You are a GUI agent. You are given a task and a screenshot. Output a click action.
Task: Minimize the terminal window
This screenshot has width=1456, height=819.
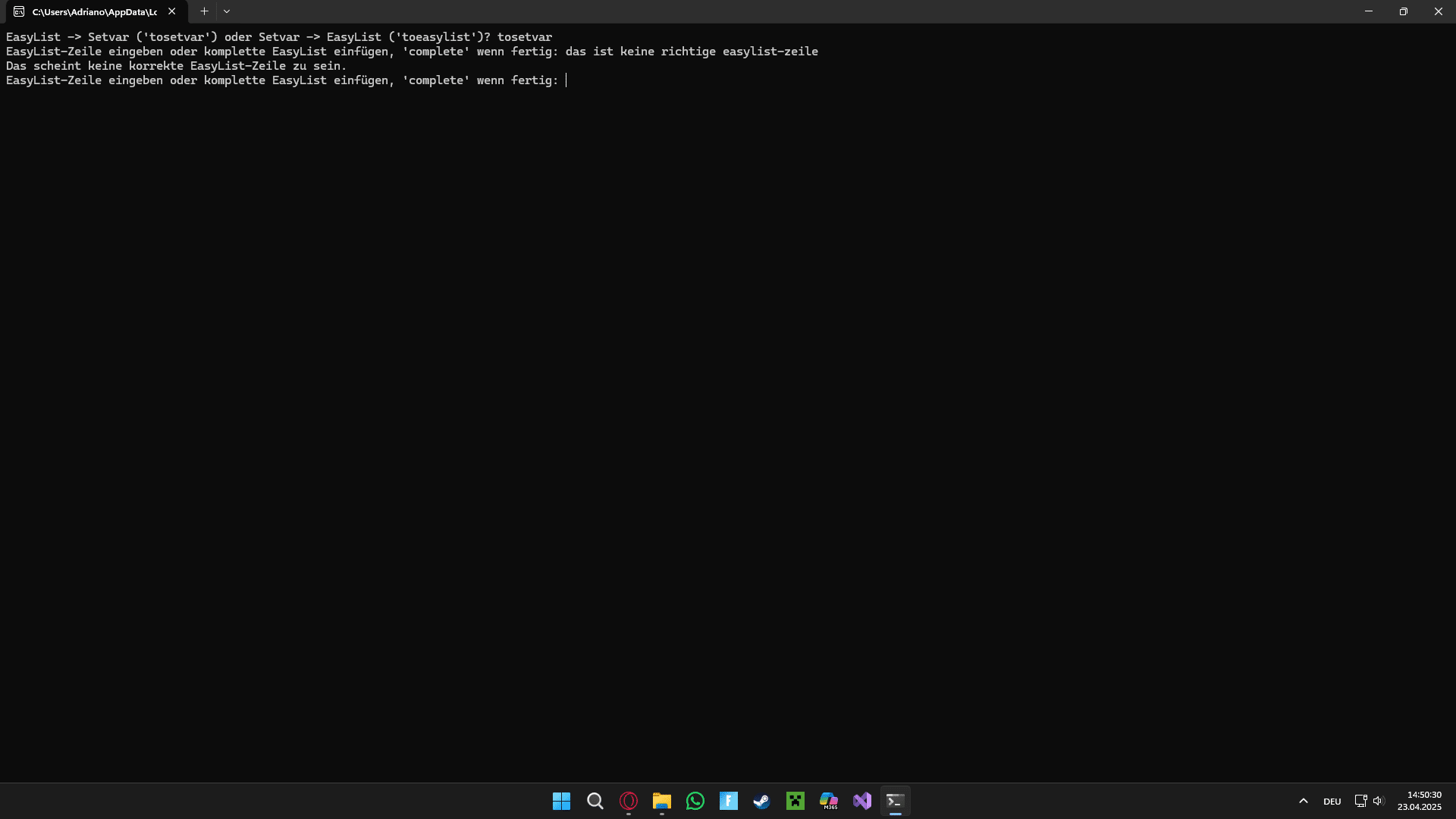[x=1369, y=11]
